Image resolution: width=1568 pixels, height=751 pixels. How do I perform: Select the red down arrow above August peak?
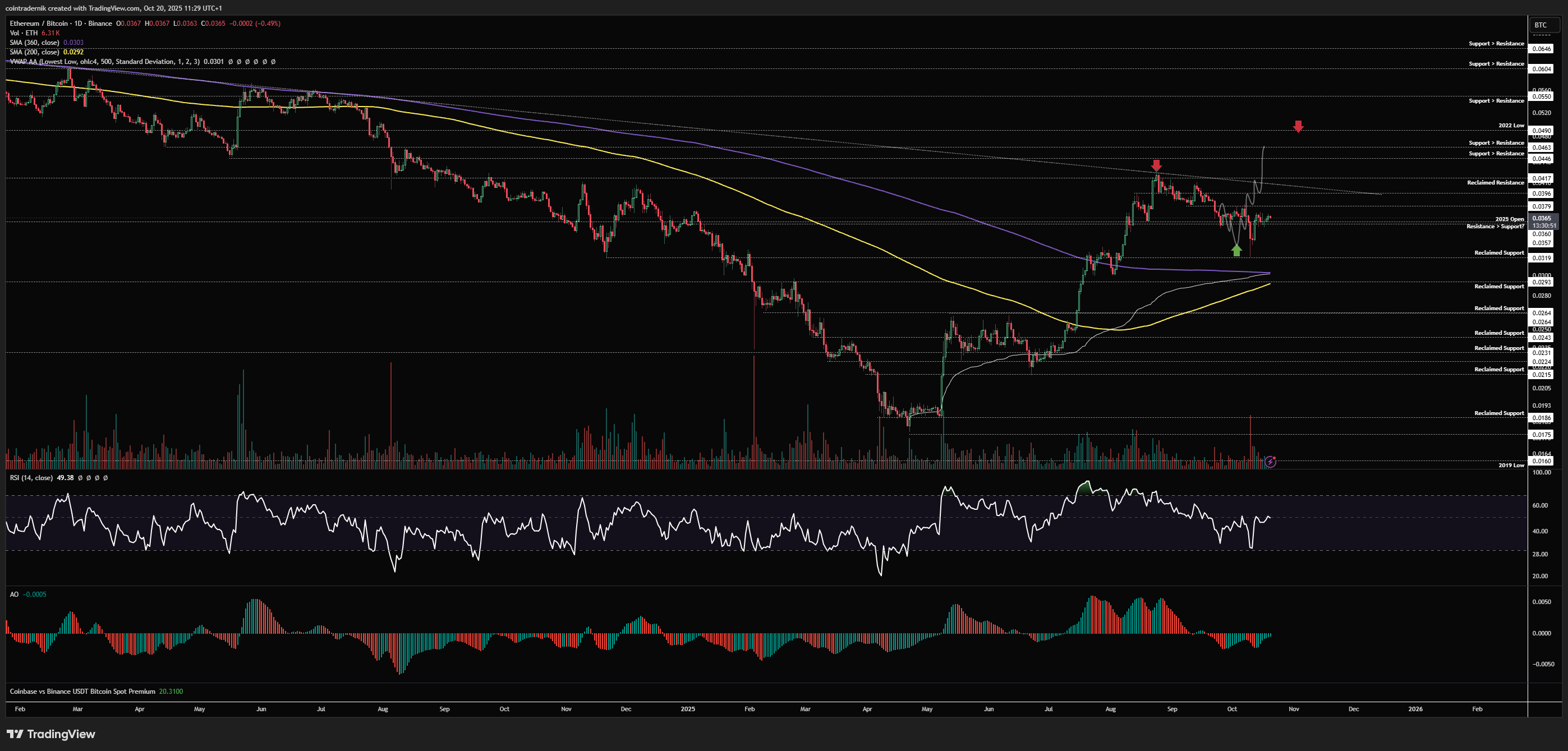point(1157,165)
